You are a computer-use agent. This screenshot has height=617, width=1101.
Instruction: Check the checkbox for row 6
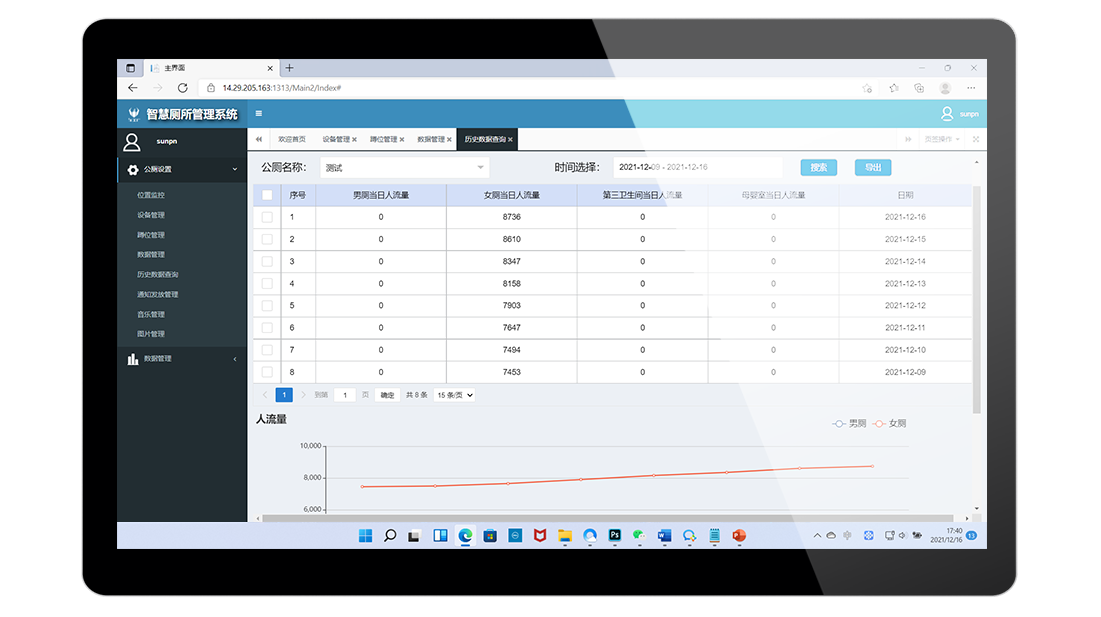[x=267, y=328]
